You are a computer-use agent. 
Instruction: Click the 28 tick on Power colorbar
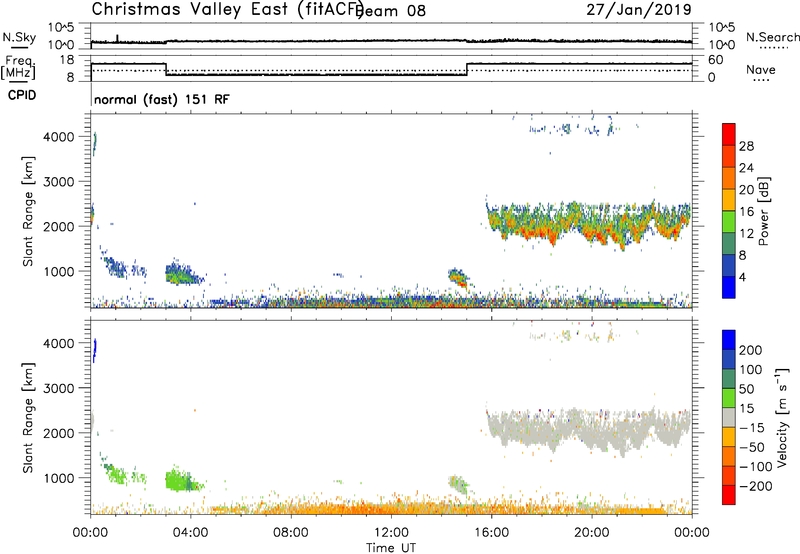746,146
